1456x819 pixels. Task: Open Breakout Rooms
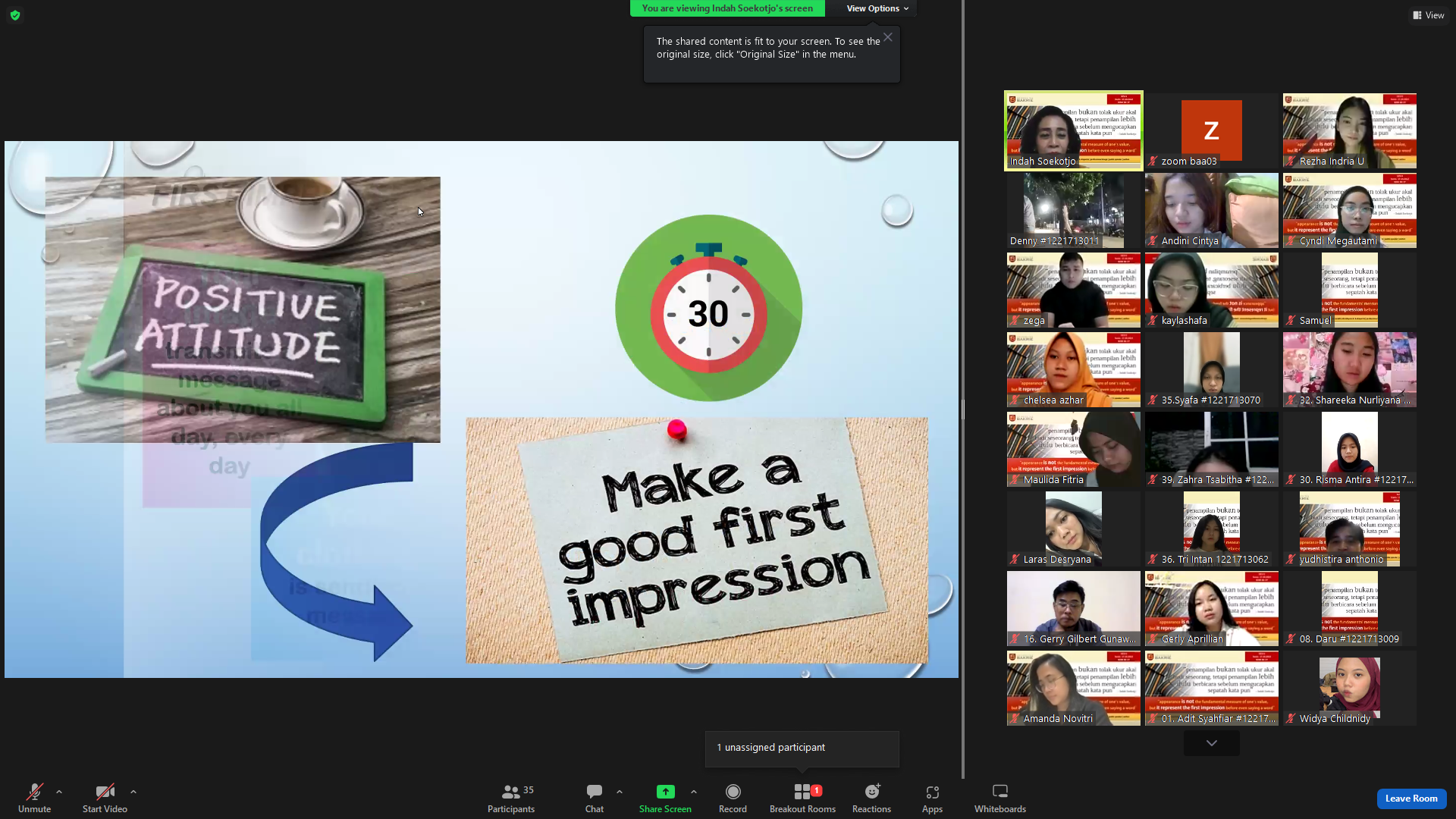(802, 798)
